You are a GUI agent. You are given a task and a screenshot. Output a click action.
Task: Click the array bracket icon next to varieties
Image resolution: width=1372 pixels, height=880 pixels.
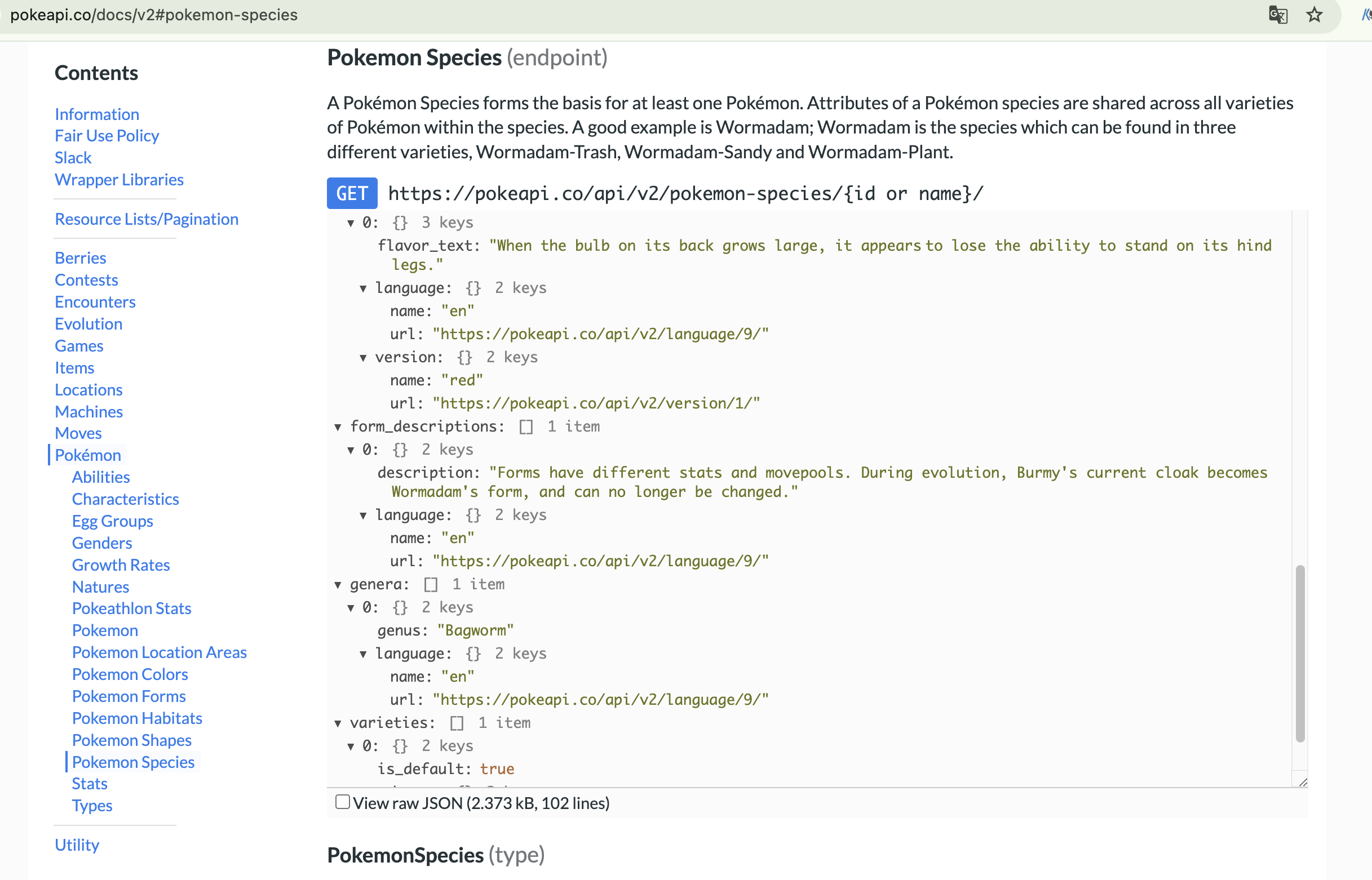(x=456, y=723)
